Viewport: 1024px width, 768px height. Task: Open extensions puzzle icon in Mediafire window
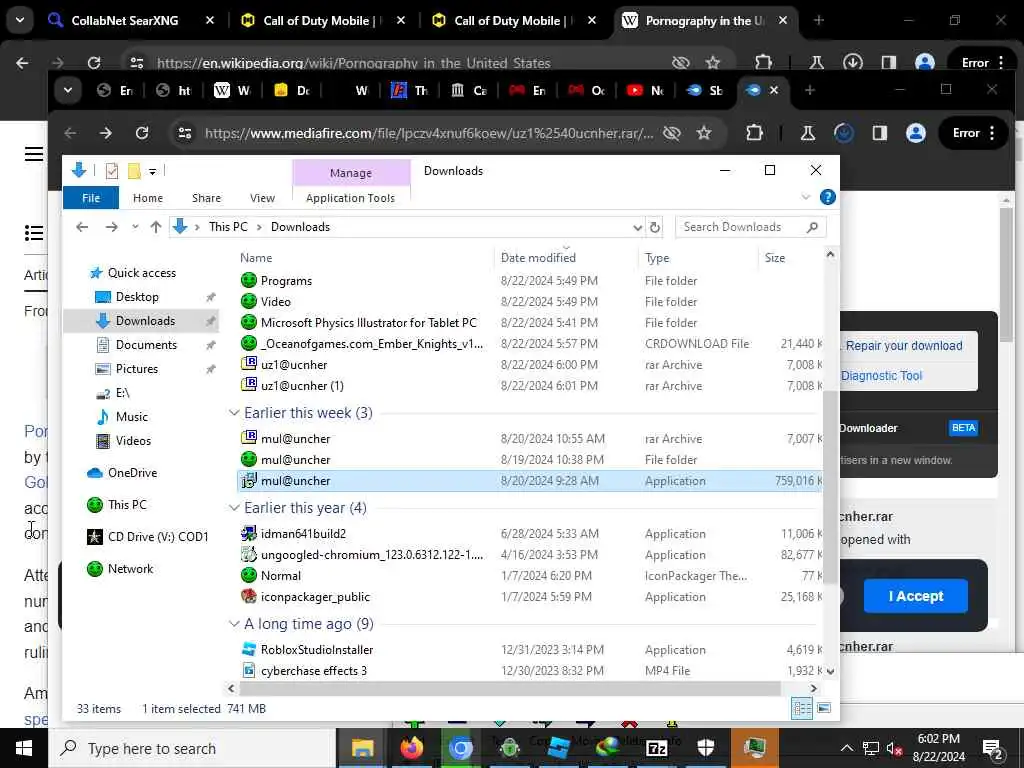[754, 133]
